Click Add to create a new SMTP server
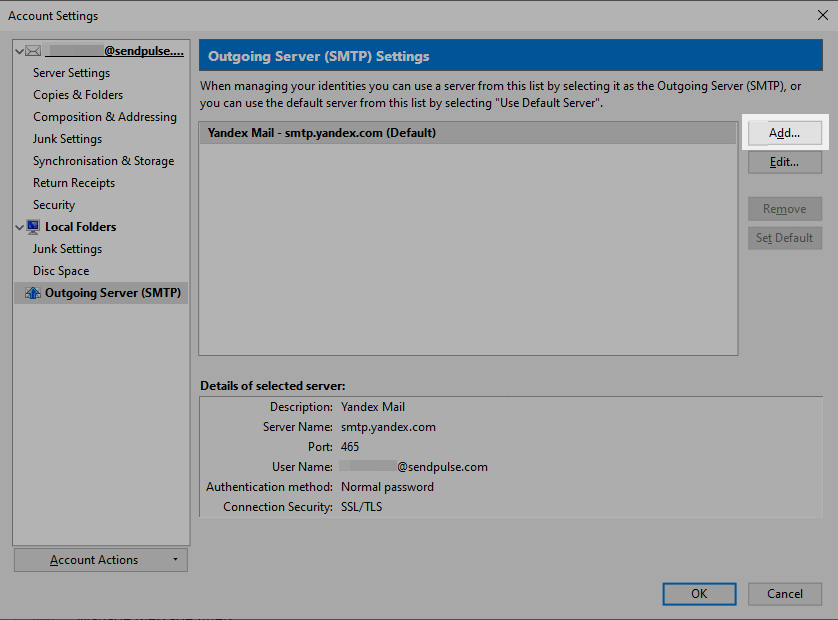The image size is (838, 620). coord(784,132)
